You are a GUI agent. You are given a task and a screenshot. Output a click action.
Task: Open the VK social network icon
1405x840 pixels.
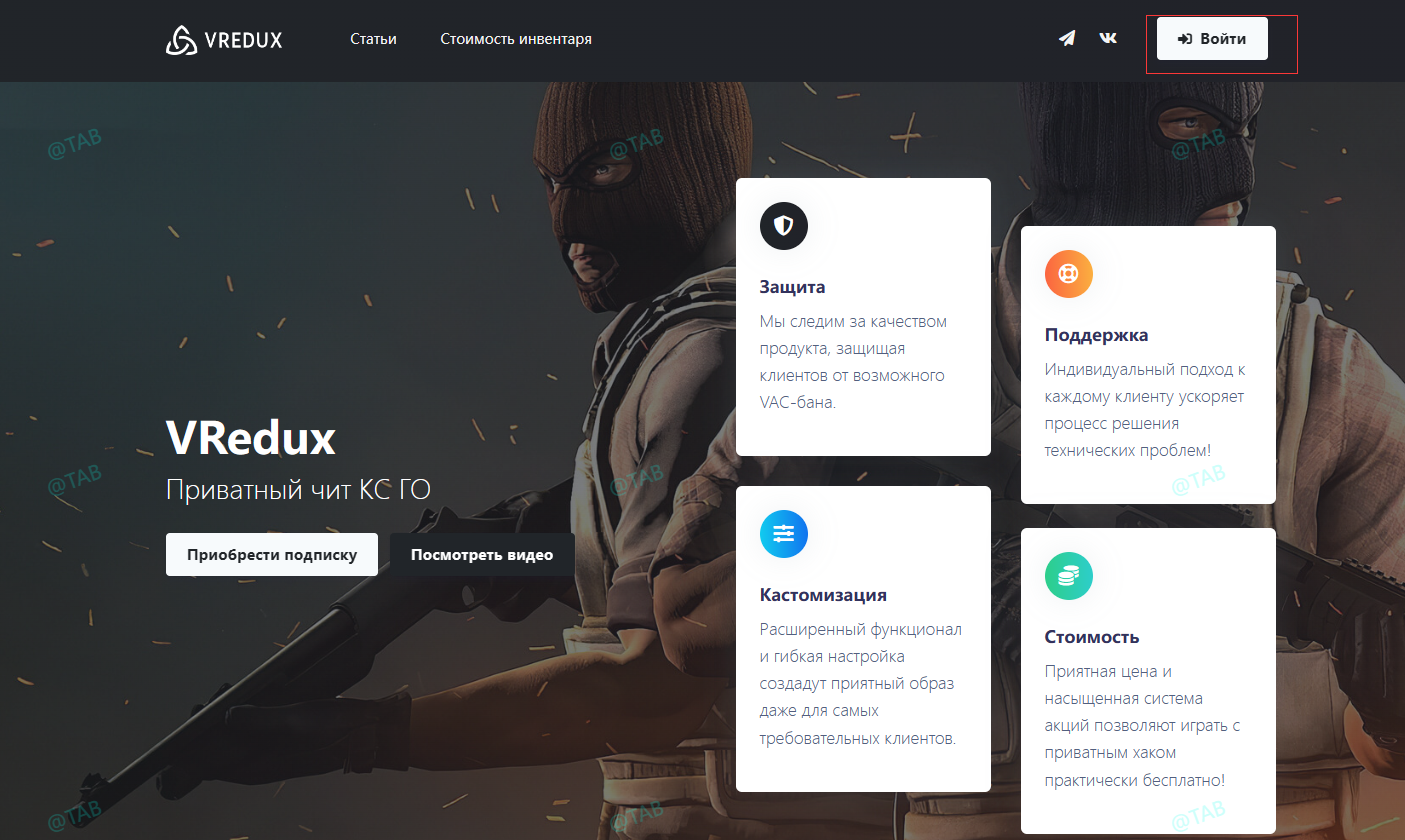(x=1108, y=39)
